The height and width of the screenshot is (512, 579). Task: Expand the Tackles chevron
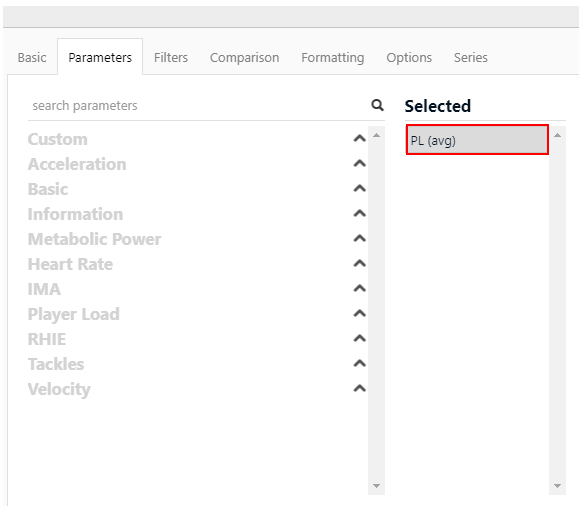(359, 364)
